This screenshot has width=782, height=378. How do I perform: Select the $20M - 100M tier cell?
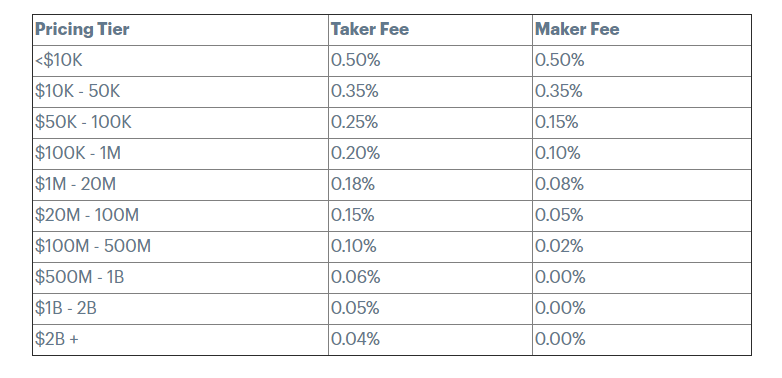(181, 215)
